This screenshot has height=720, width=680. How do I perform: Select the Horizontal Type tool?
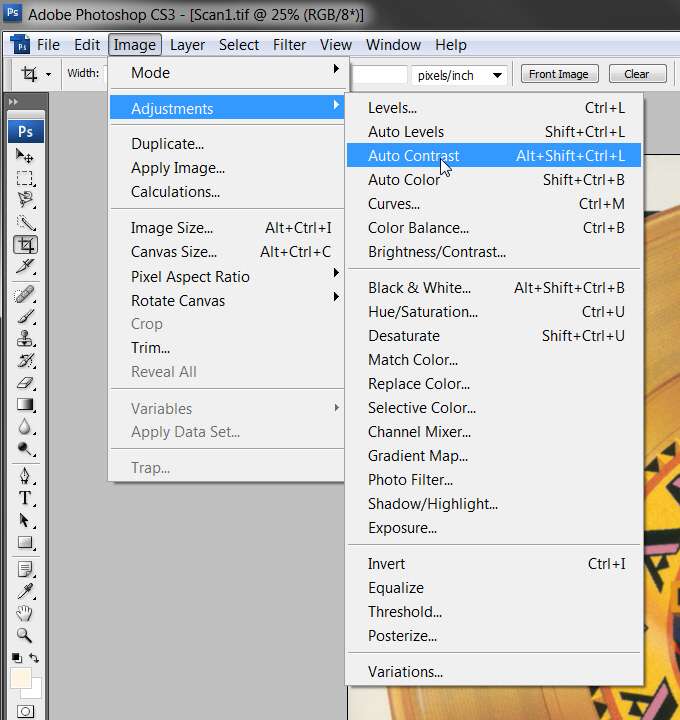(25, 498)
